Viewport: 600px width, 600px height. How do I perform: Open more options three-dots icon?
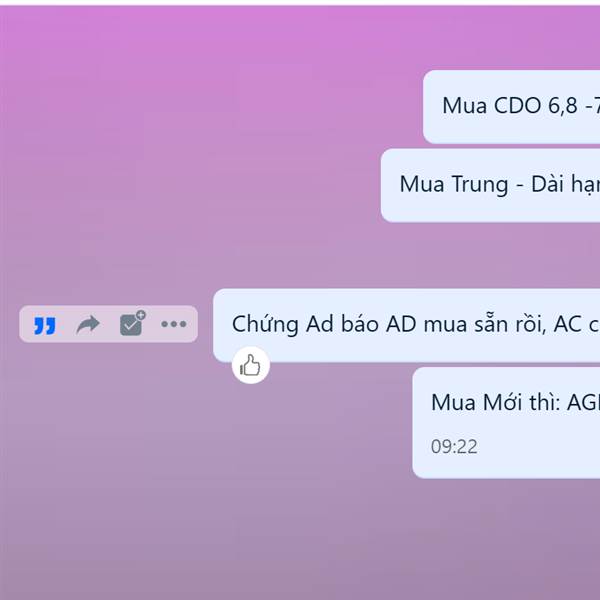[174, 324]
